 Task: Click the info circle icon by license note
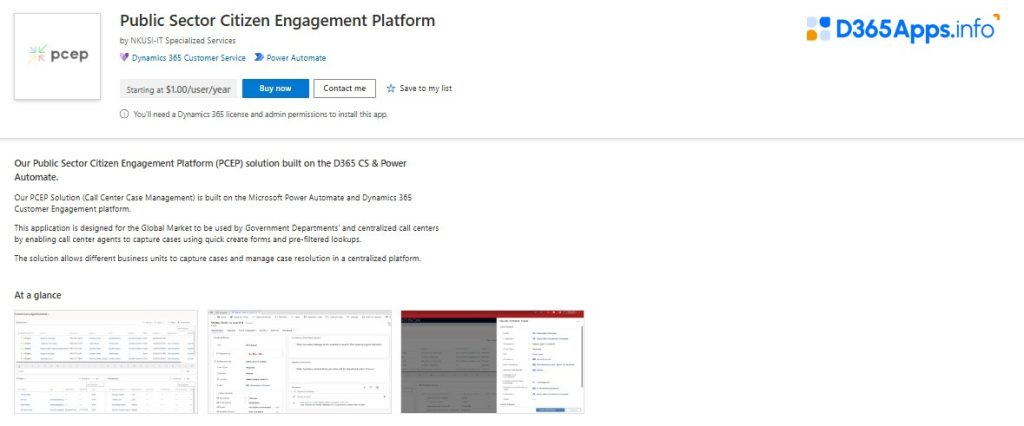(x=124, y=114)
